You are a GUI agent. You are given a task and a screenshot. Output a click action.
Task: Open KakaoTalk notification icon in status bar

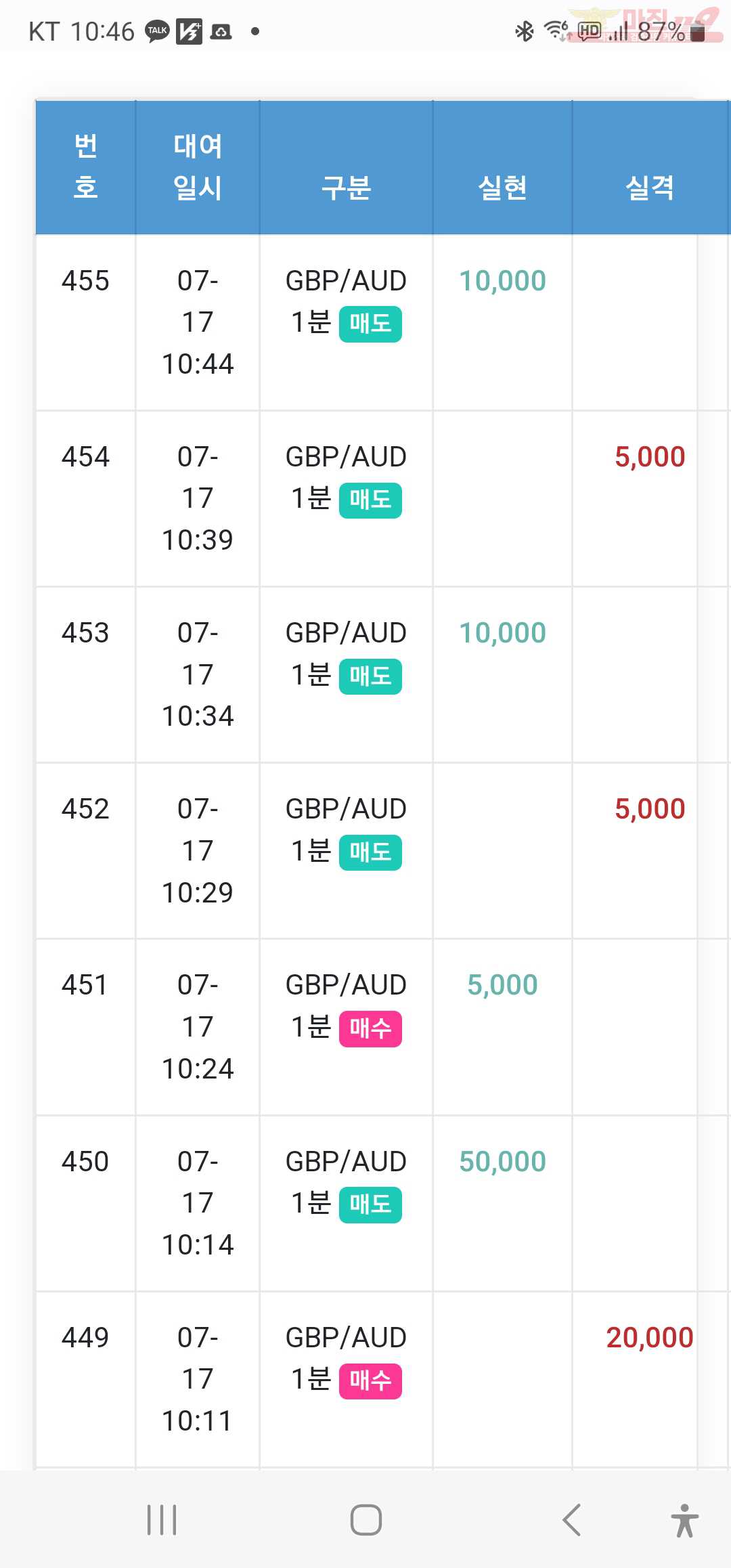click(x=157, y=31)
